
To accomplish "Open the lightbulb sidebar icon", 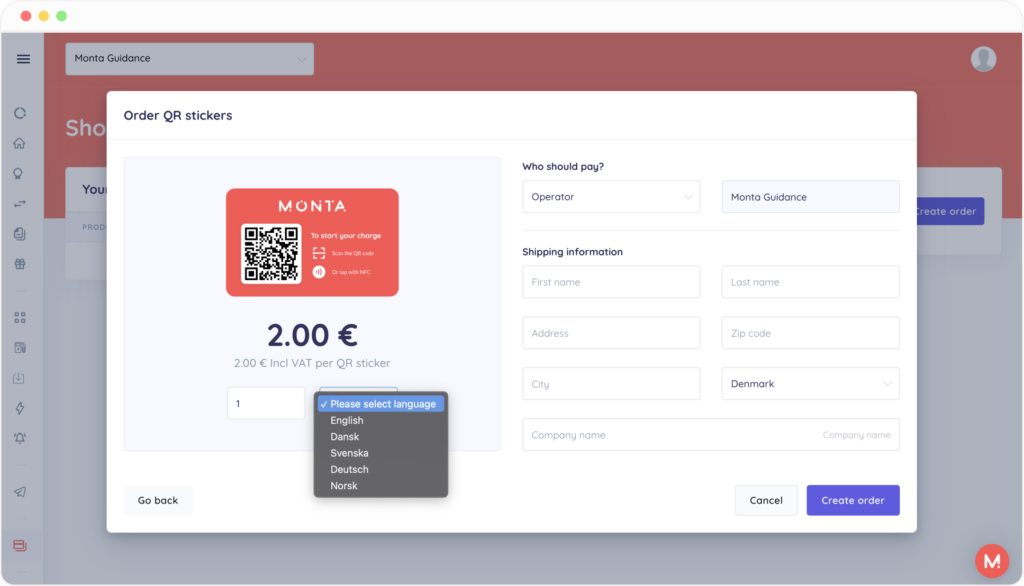I will (18, 174).
